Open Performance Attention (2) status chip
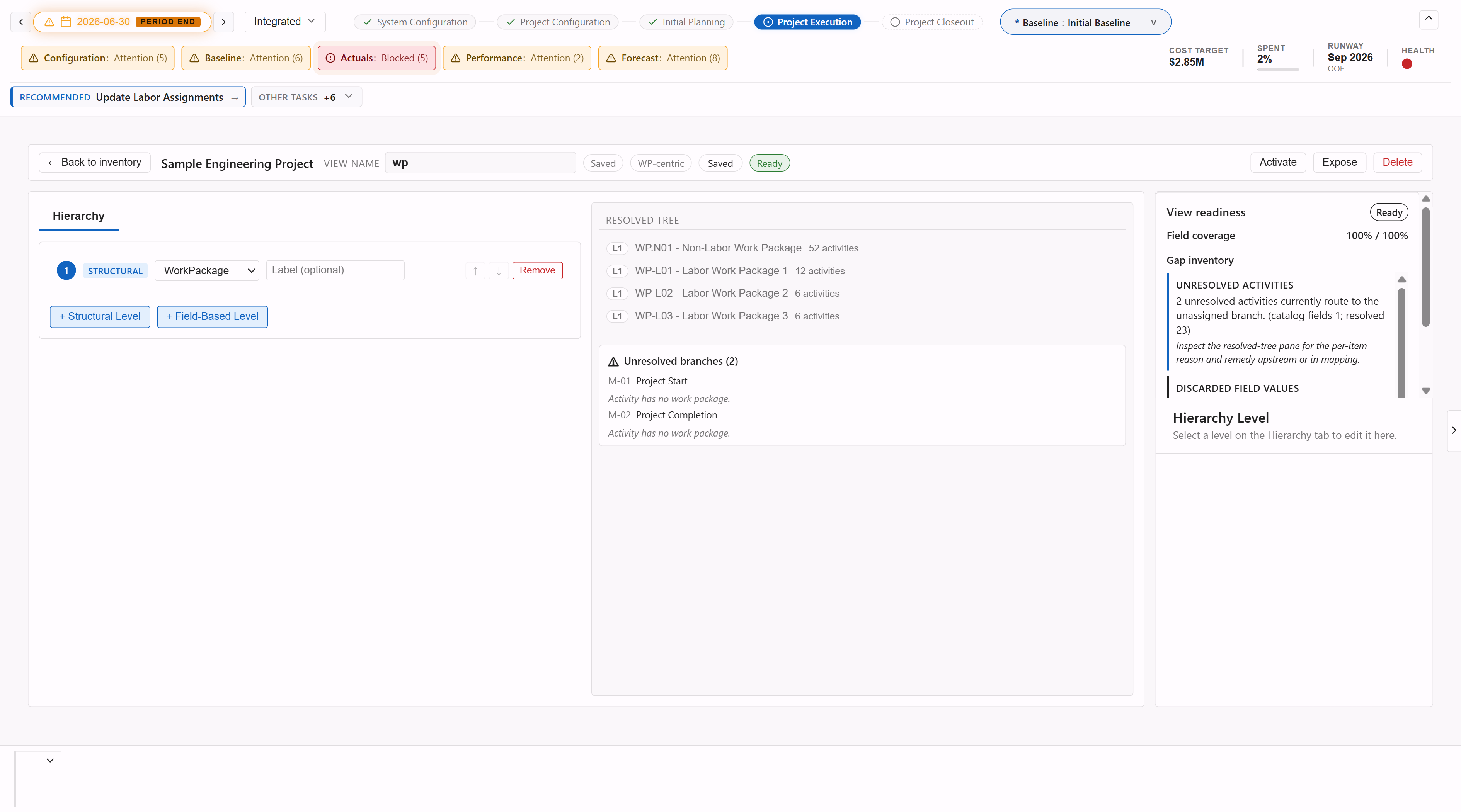Screen dimensions: 1461x812 [517, 58]
